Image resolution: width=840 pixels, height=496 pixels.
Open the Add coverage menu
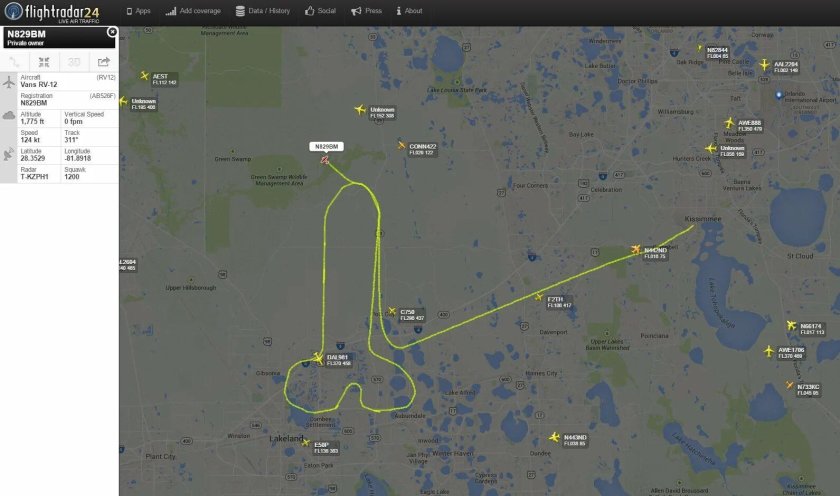tap(193, 11)
